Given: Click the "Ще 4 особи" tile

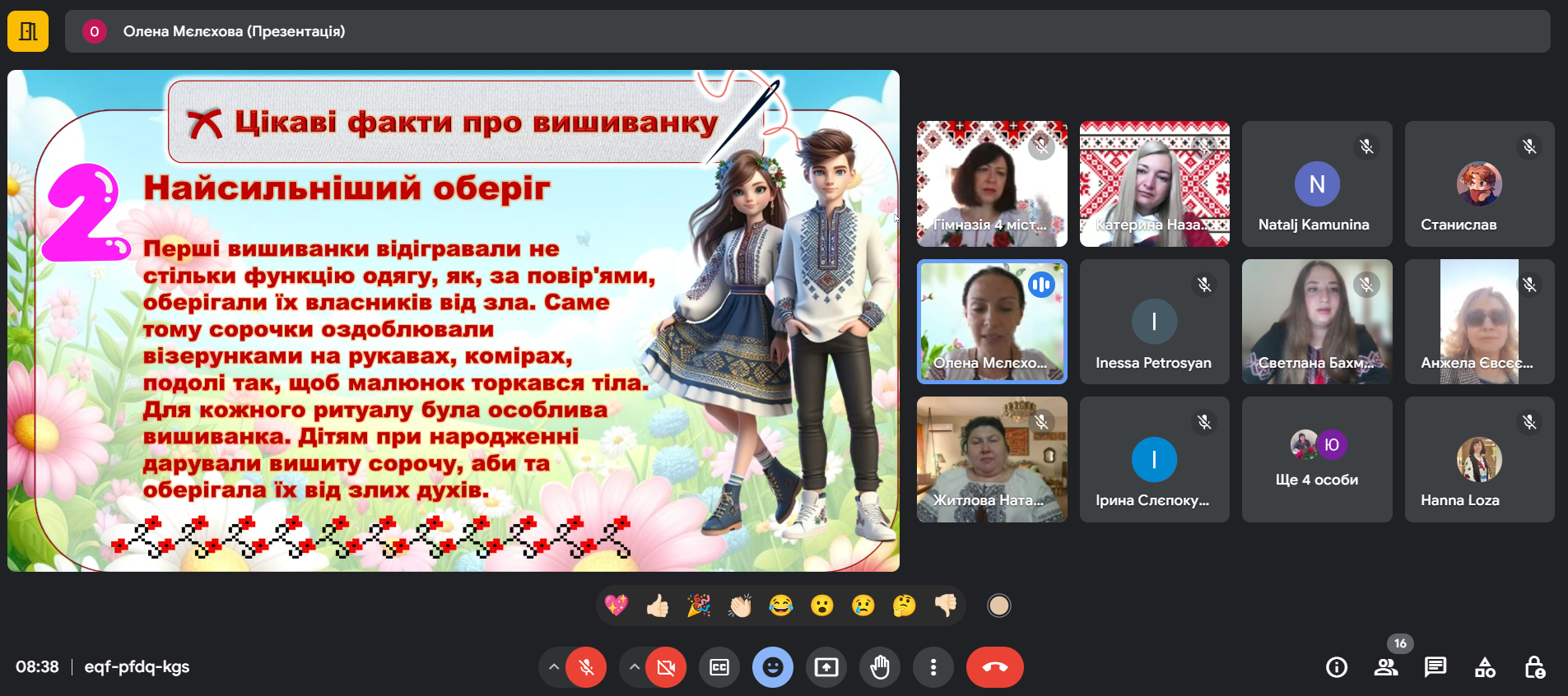Looking at the screenshot, I should click(x=1317, y=459).
